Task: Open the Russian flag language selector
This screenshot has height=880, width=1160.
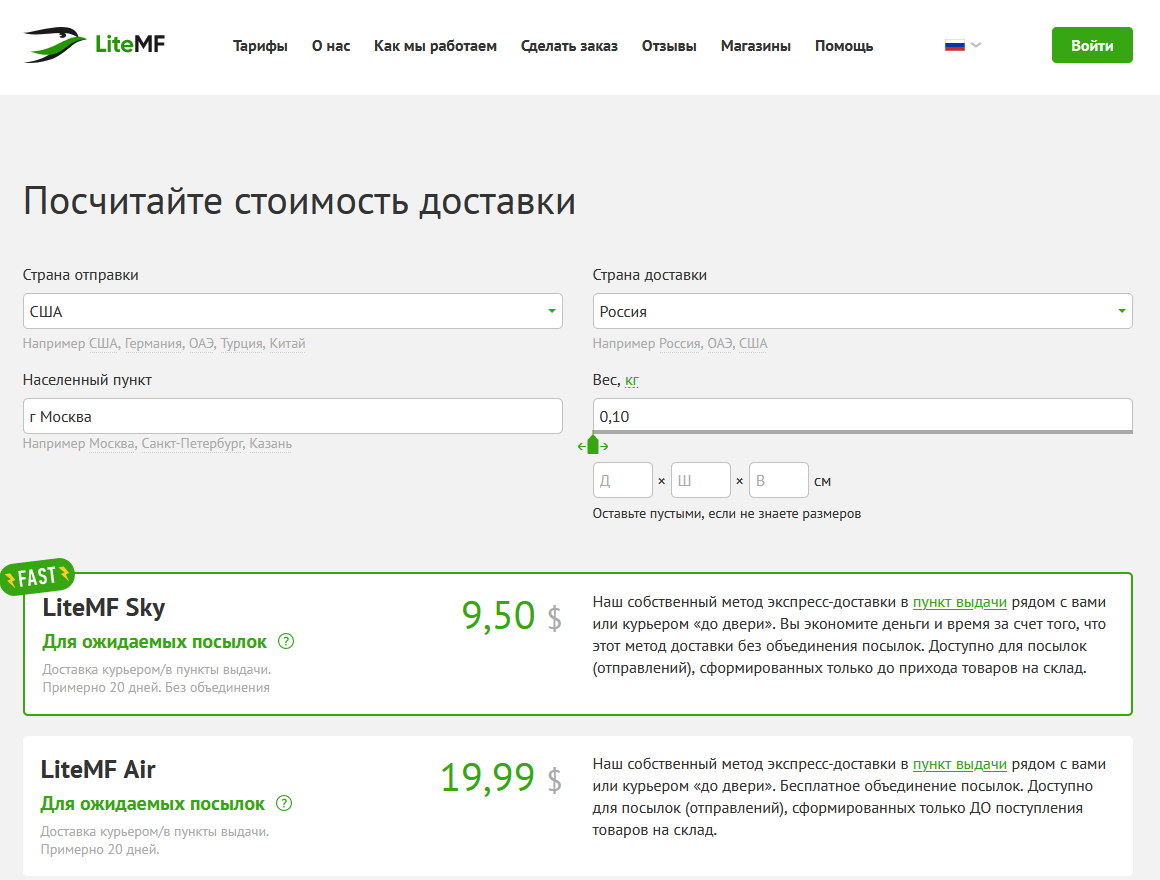Action: click(962, 45)
